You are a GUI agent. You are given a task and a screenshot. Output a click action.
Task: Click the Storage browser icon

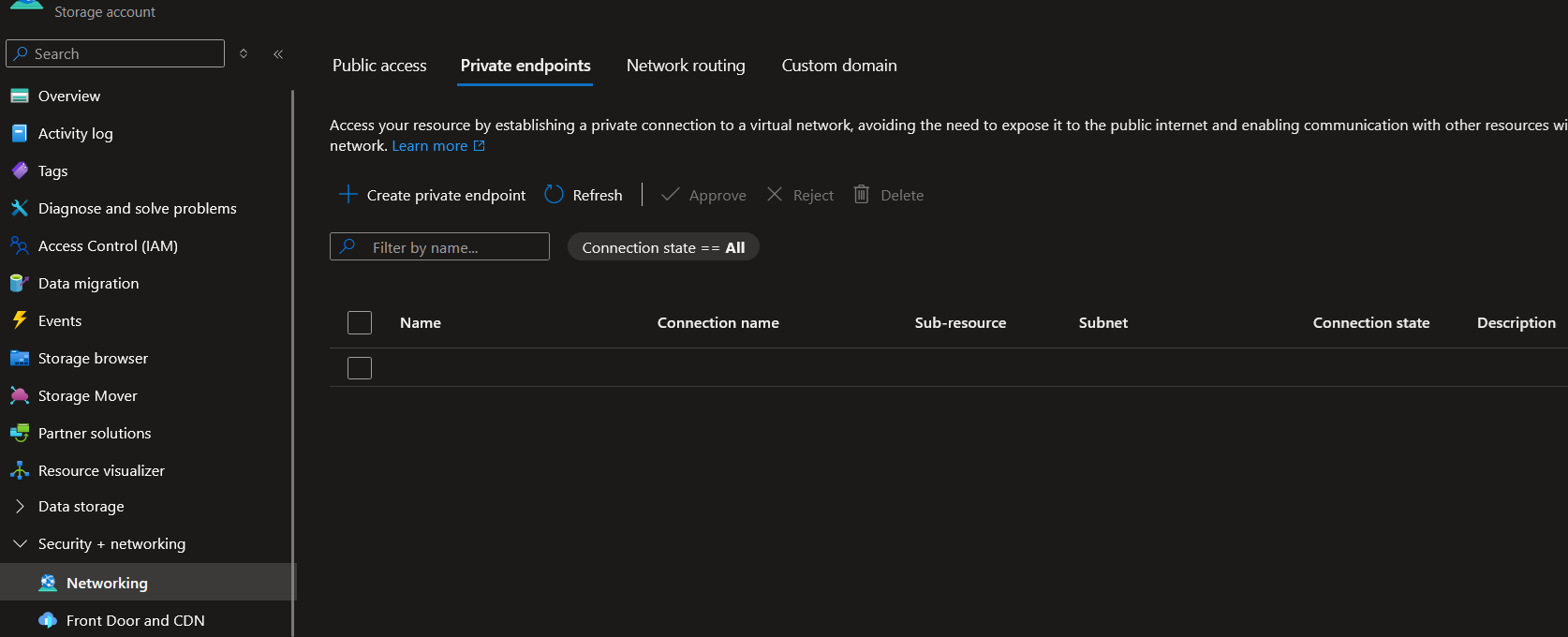pyautogui.click(x=20, y=358)
